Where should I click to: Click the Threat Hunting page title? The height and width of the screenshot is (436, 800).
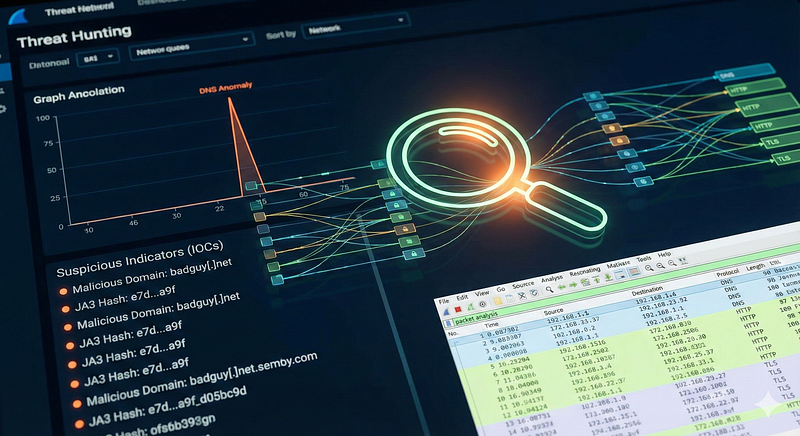[74, 36]
